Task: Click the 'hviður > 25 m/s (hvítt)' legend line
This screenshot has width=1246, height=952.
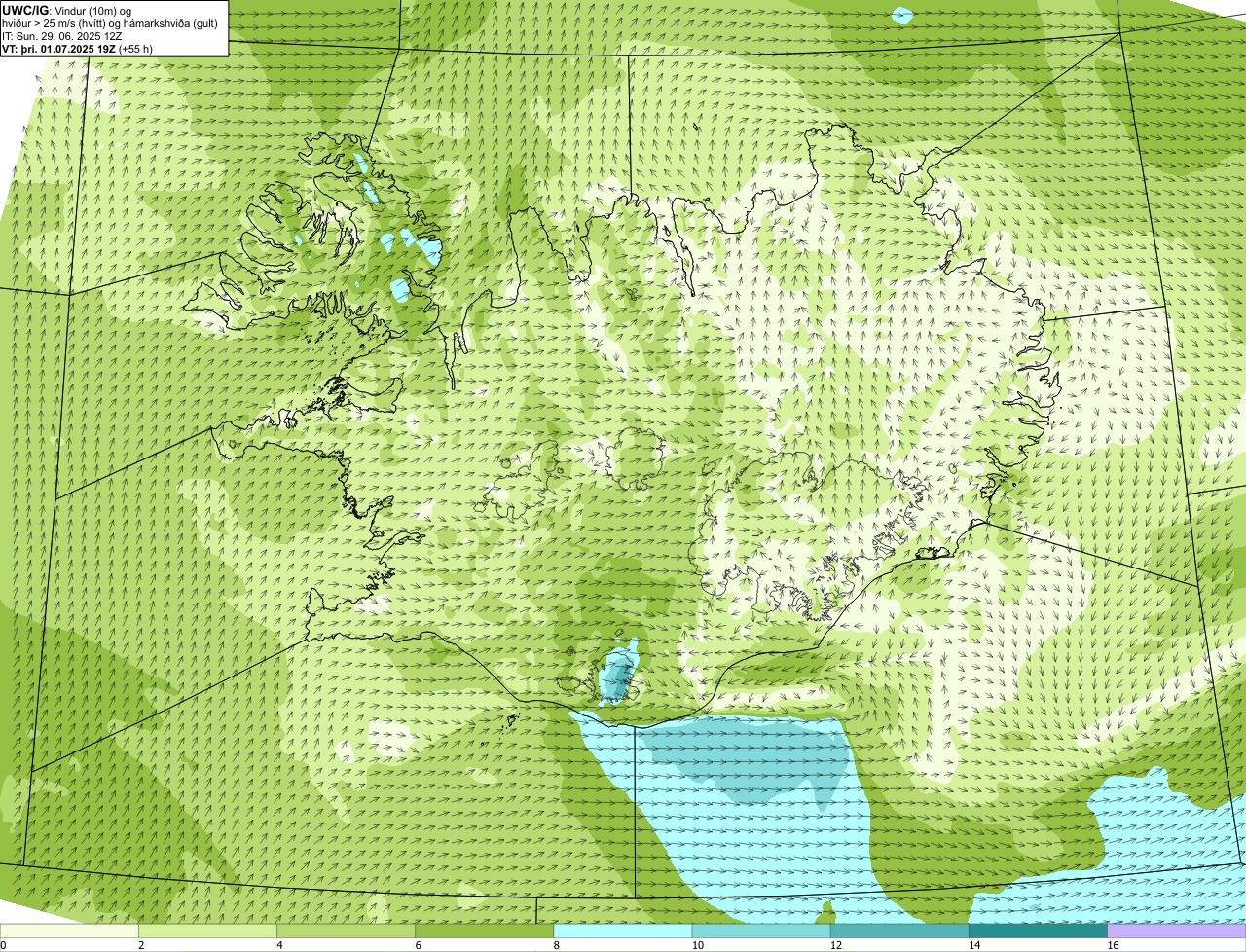Action: pos(110,23)
